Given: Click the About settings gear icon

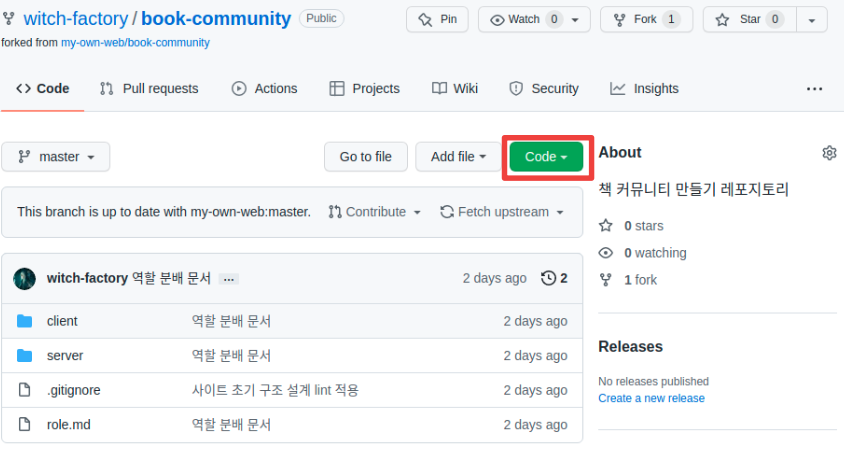Looking at the screenshot, I should 828,153.
